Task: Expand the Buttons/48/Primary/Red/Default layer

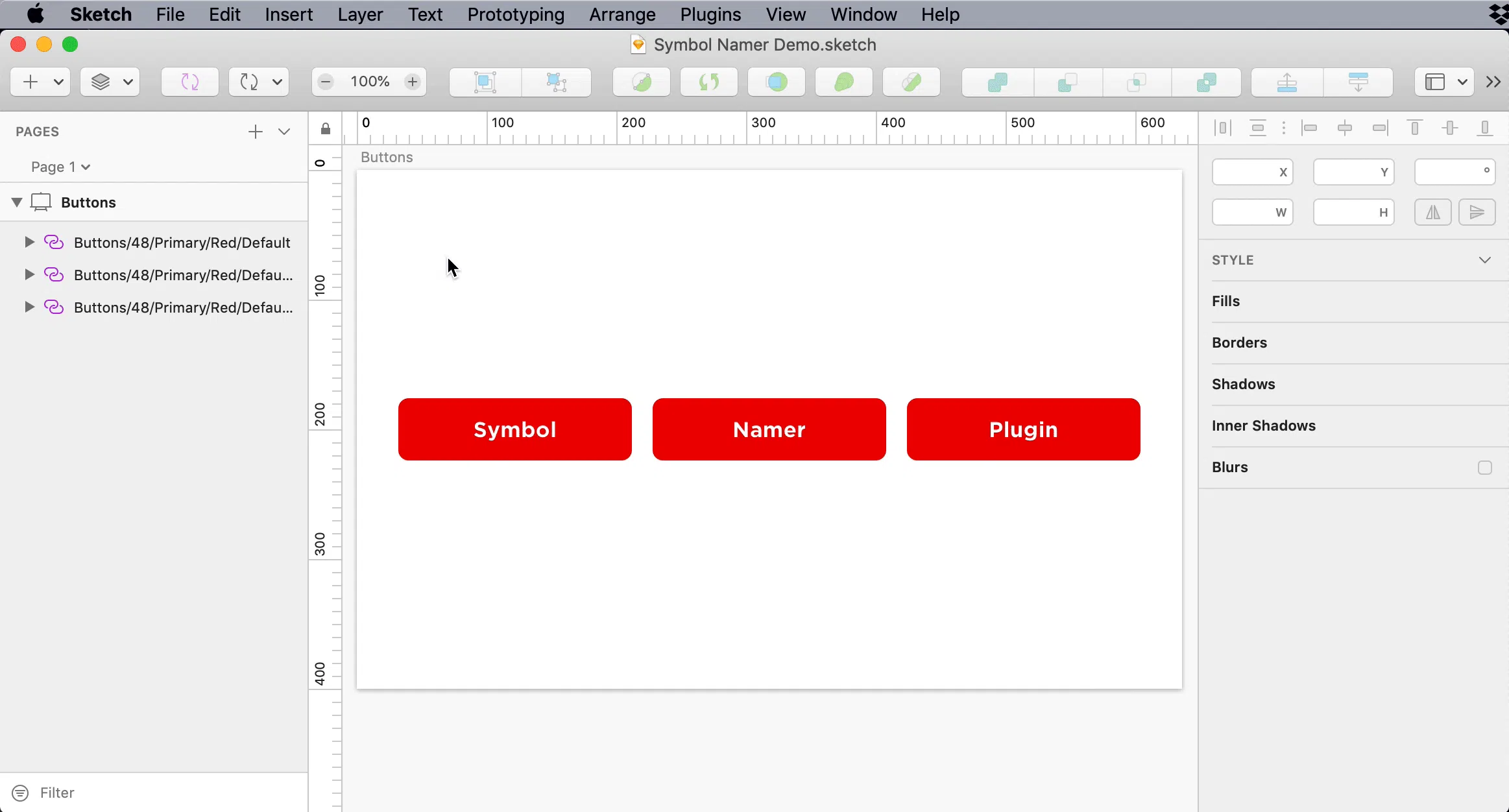Action: click(x=29, y=242)
